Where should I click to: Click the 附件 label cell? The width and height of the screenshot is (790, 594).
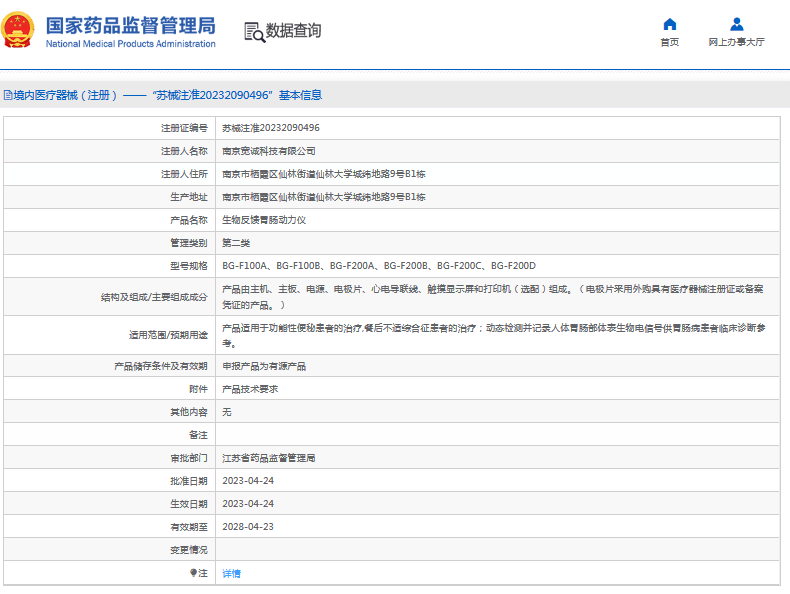click(109, 389)
